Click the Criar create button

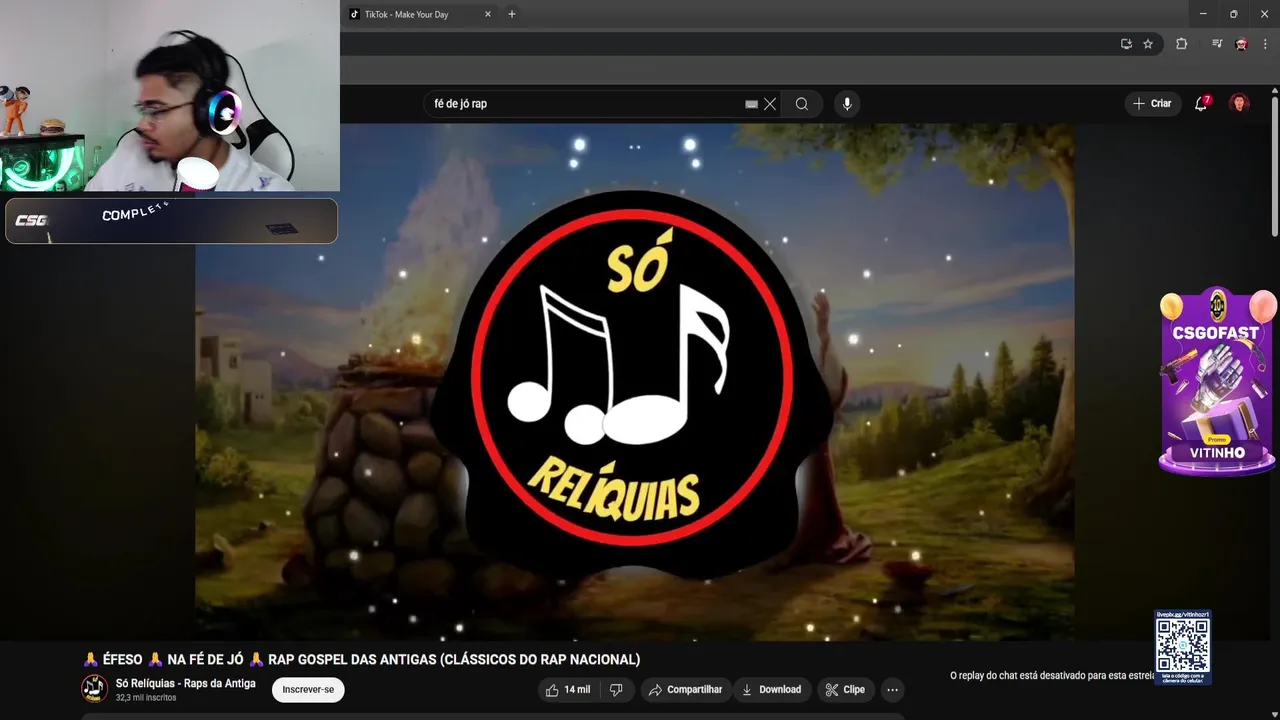pyautogui.click(x=1152, y=103)
